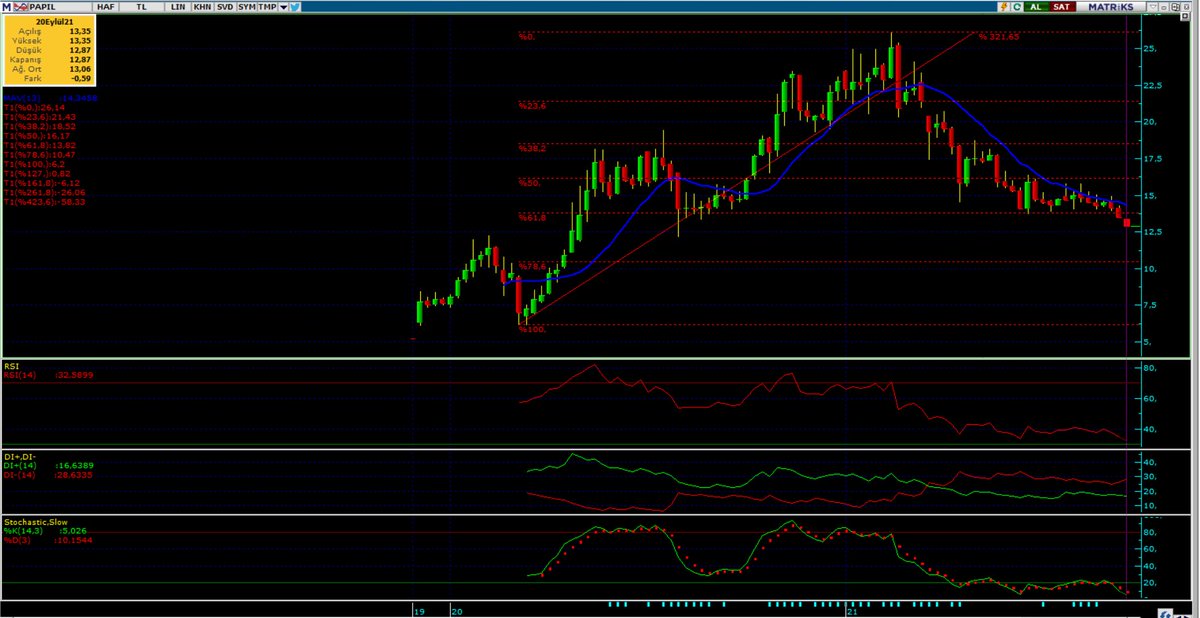
Task: Select the Kapanış 12,87 row in data box
Action: coord(50,59)
